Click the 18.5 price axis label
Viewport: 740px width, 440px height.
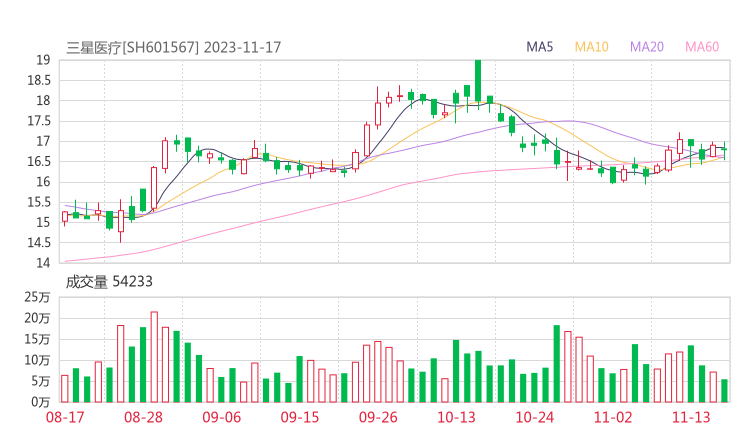(39, 80)
